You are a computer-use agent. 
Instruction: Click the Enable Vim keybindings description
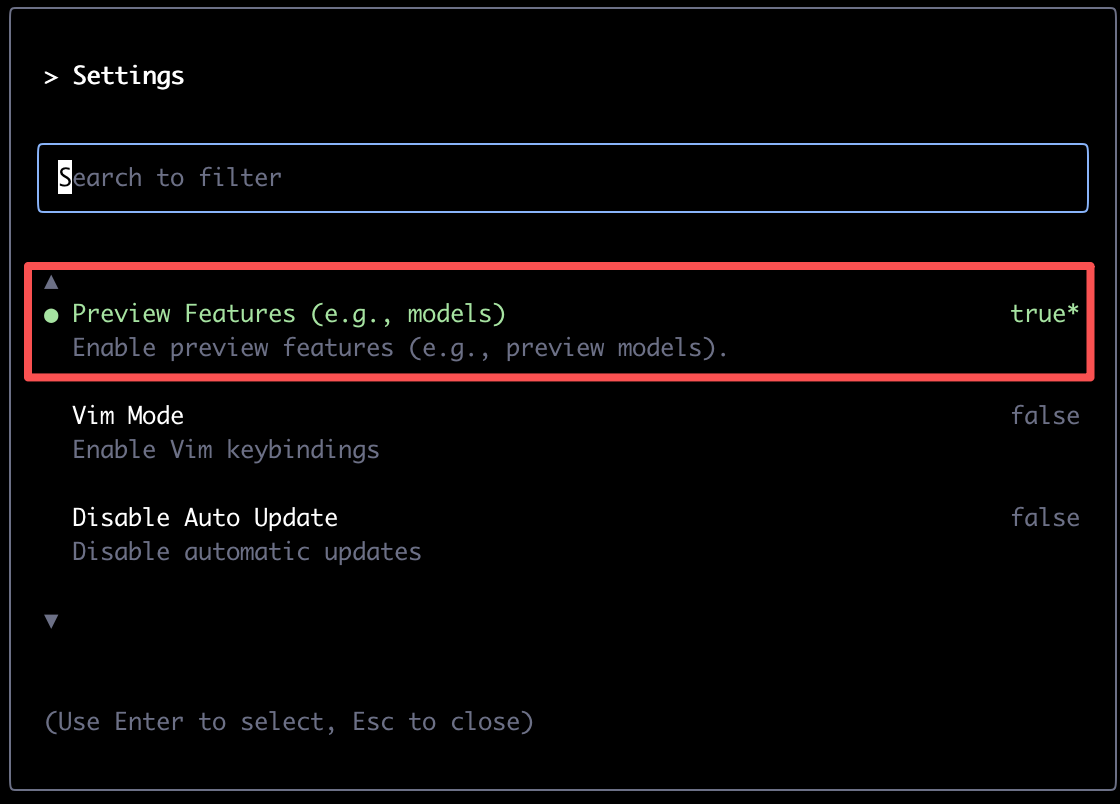click(226, 451)
